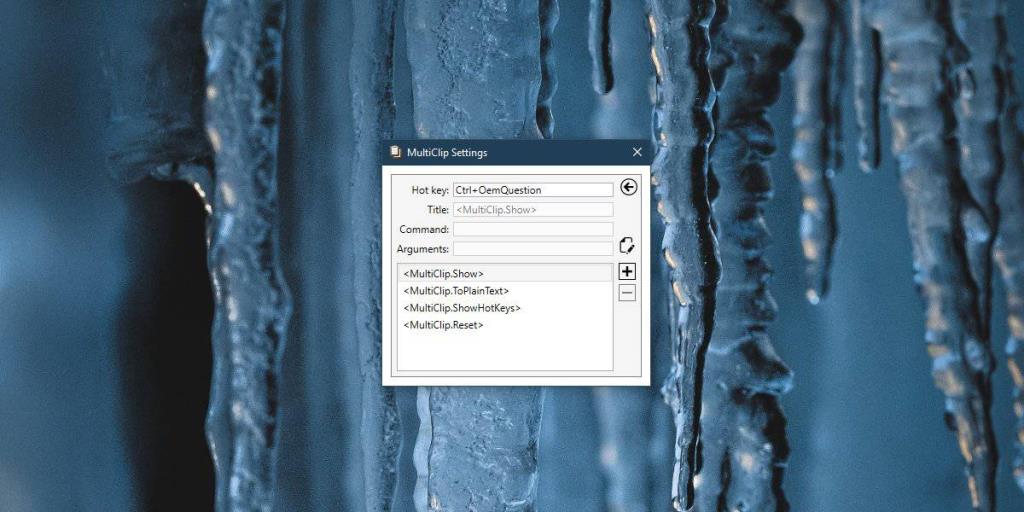1024x512 pixels.
Task: Click the empty Command input field
Action: pos(533,229)
